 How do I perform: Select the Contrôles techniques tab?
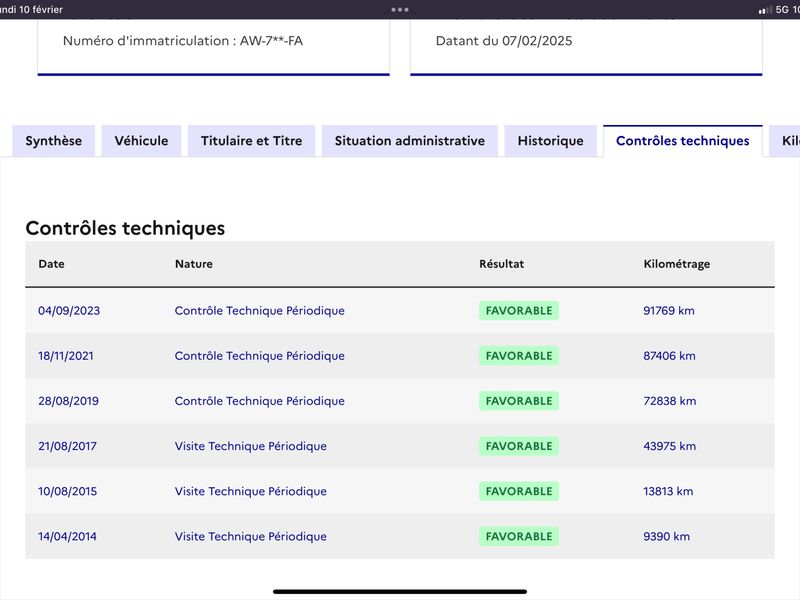683,141
